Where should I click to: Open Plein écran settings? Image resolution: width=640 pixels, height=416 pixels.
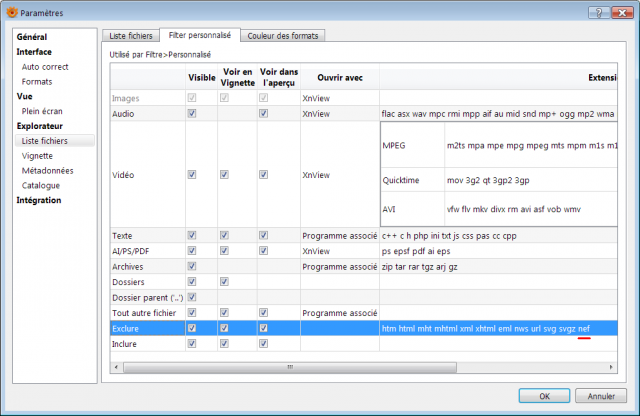(x=42, y=111)
